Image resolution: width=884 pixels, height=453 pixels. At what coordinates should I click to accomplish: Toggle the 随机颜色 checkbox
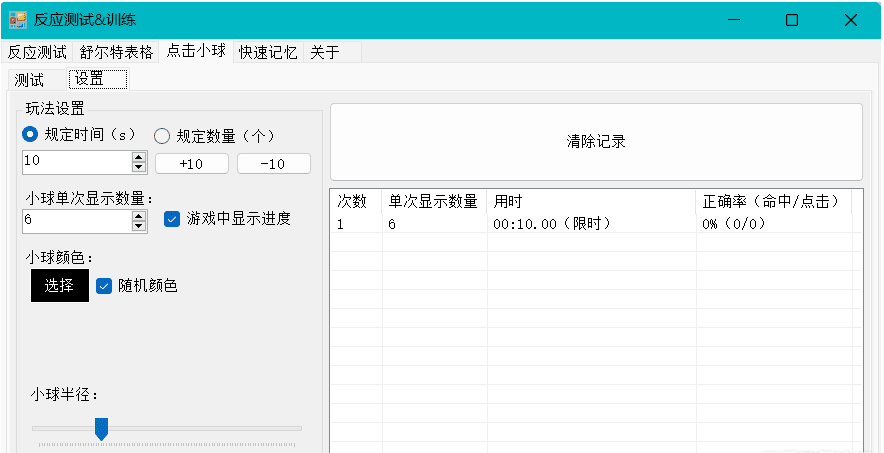tap(136, 286)
